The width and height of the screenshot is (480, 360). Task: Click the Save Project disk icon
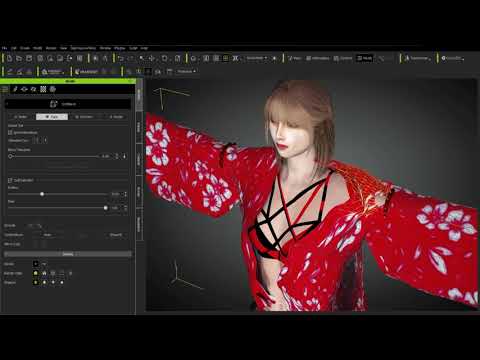coord(29,58)
